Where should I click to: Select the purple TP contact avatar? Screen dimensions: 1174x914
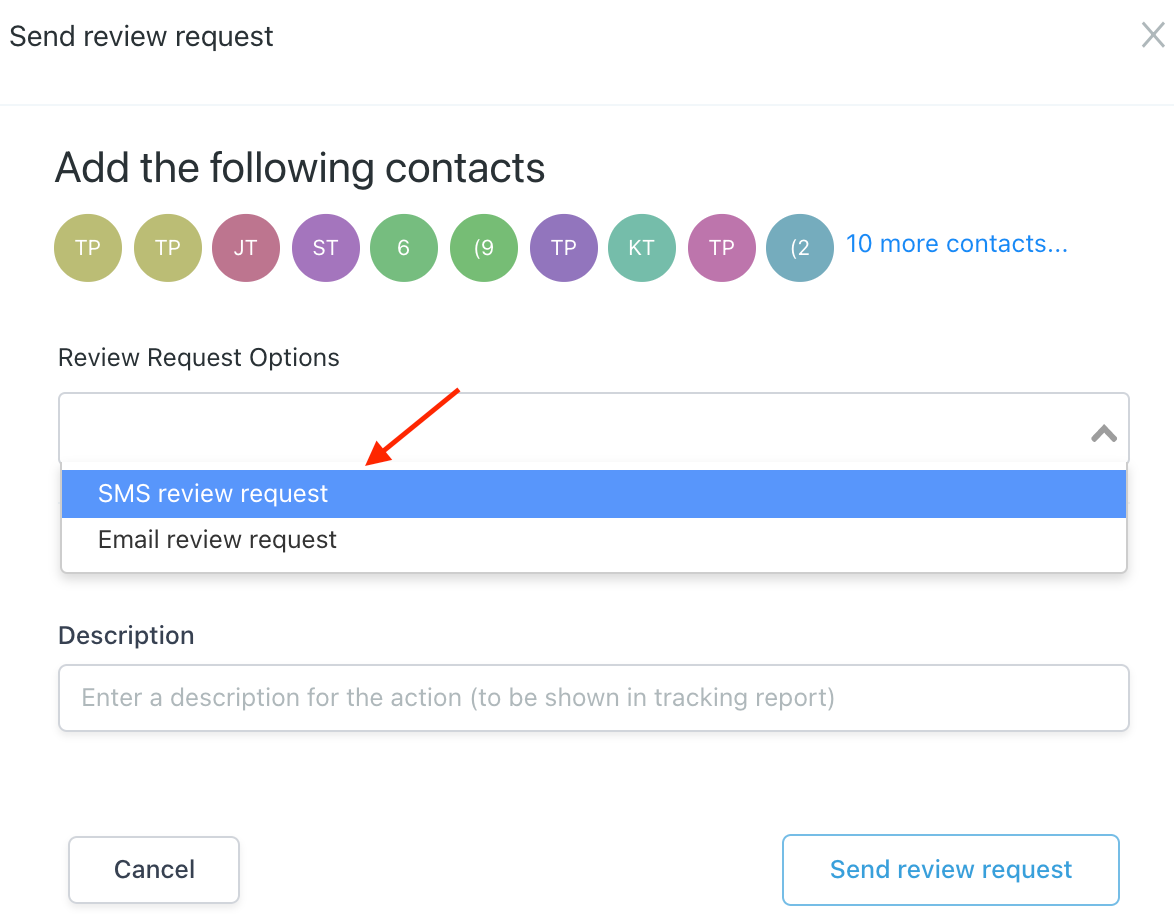(563, 248)
